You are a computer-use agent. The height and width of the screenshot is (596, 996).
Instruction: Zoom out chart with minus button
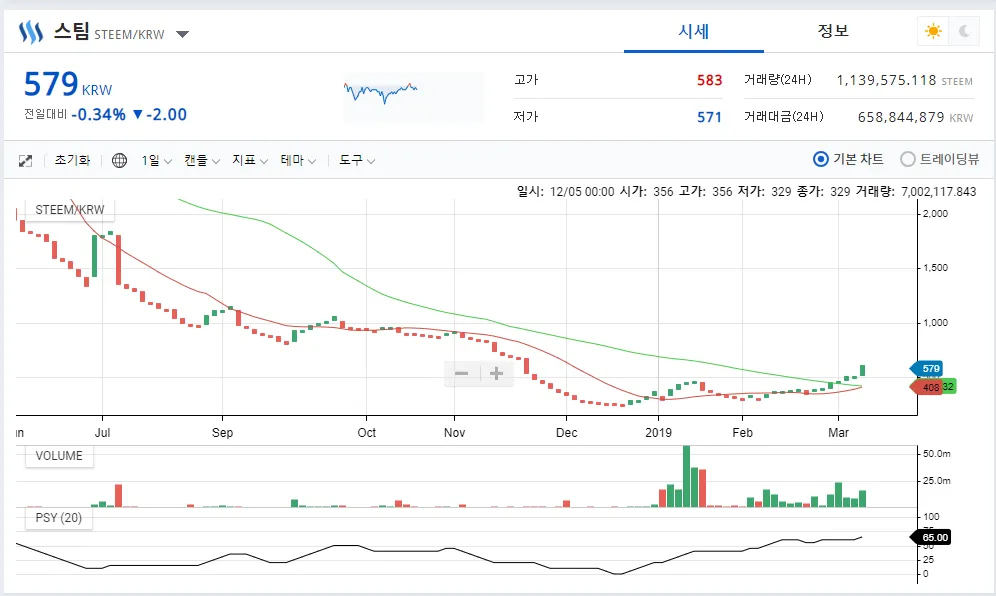click(x=461, y=373)
